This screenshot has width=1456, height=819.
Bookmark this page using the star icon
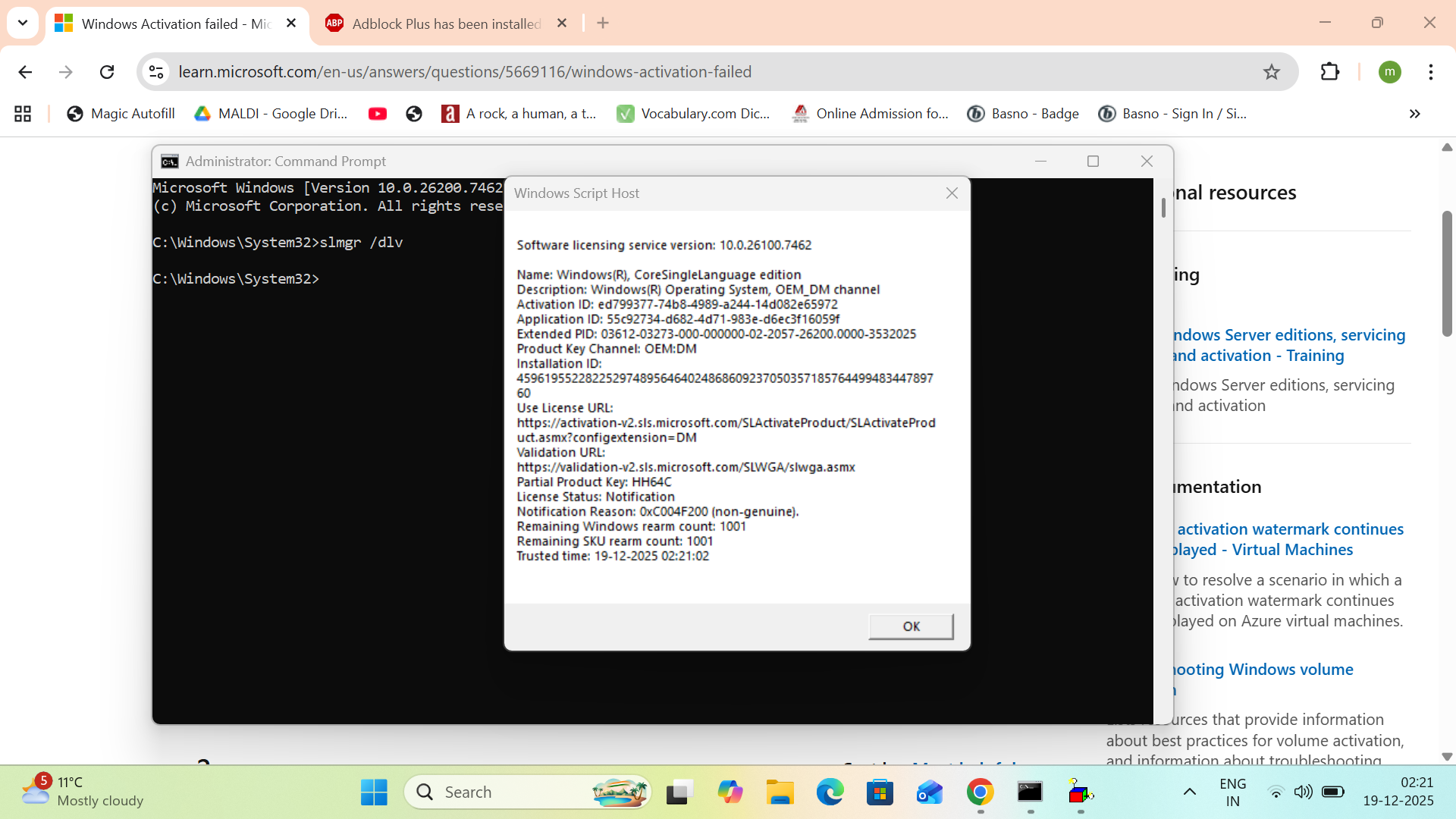pos(1271,71)
